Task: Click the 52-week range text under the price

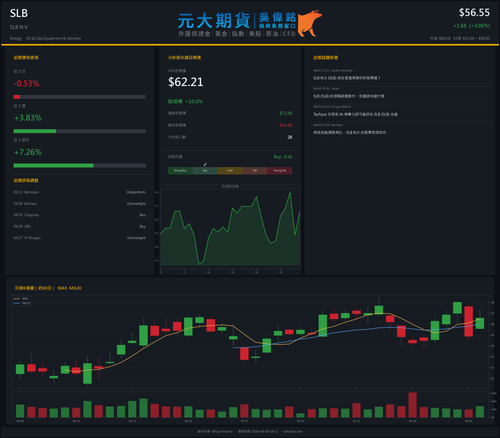Action: [471, 38]
